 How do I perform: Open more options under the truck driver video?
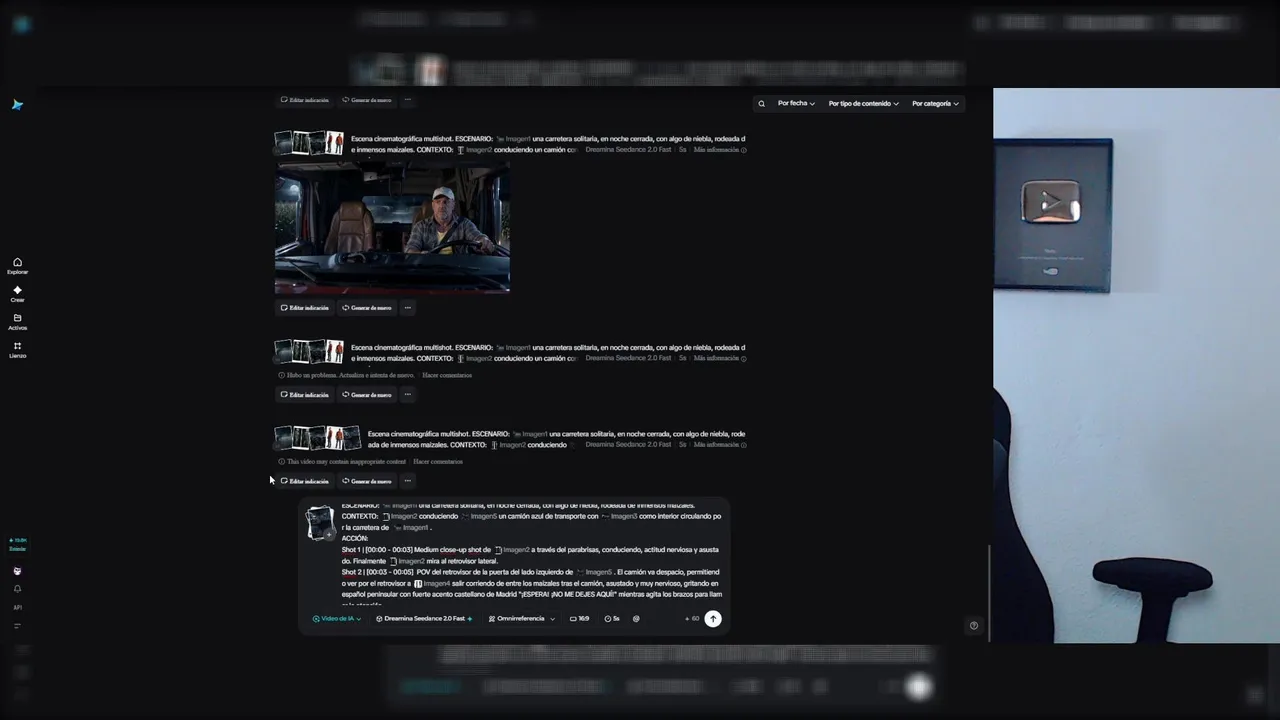[x=407, y=308]
